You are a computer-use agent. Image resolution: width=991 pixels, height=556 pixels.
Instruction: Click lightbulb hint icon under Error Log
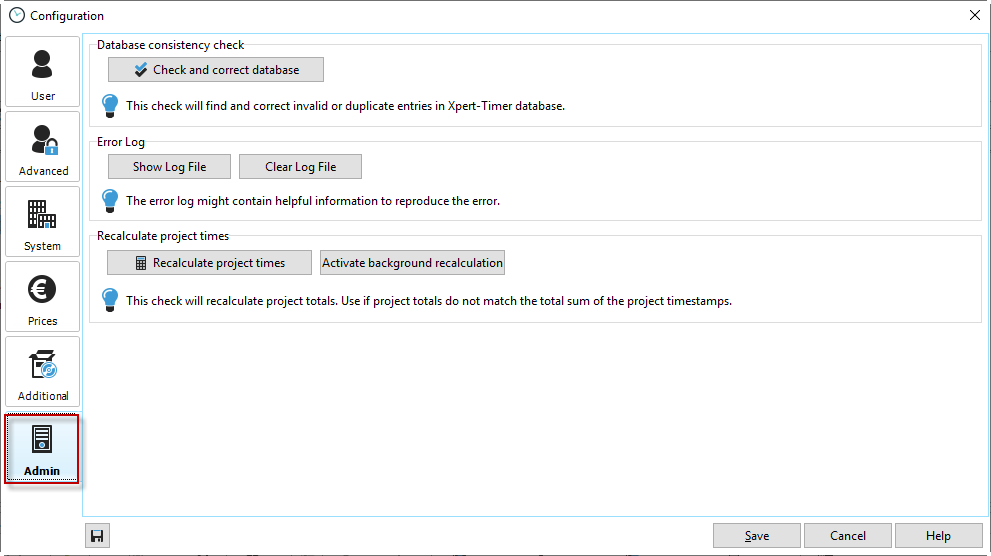[111, 200]
